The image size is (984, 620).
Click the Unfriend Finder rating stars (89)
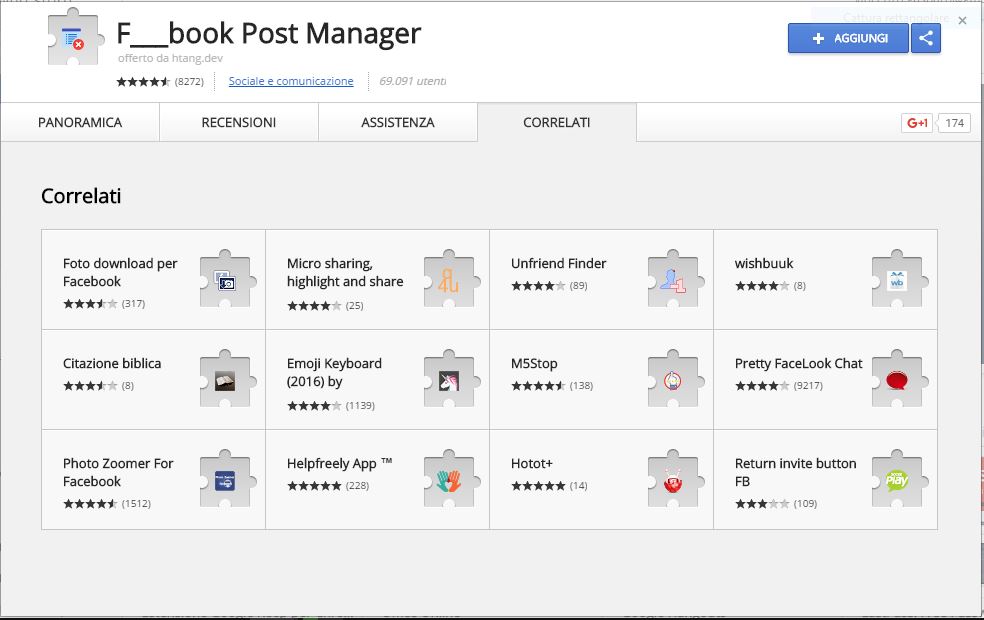point(549,286)
